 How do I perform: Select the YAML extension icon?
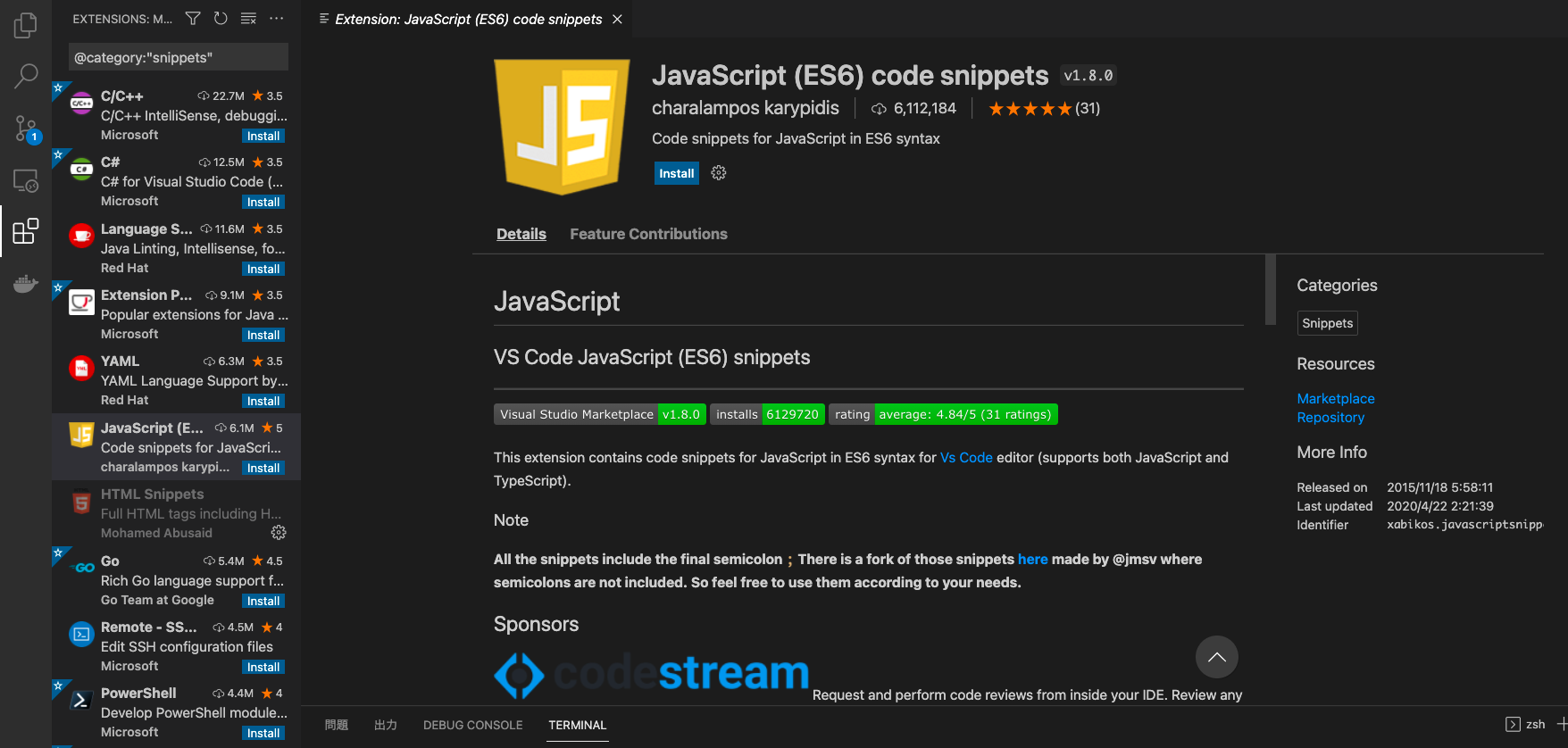coord(81,368)
